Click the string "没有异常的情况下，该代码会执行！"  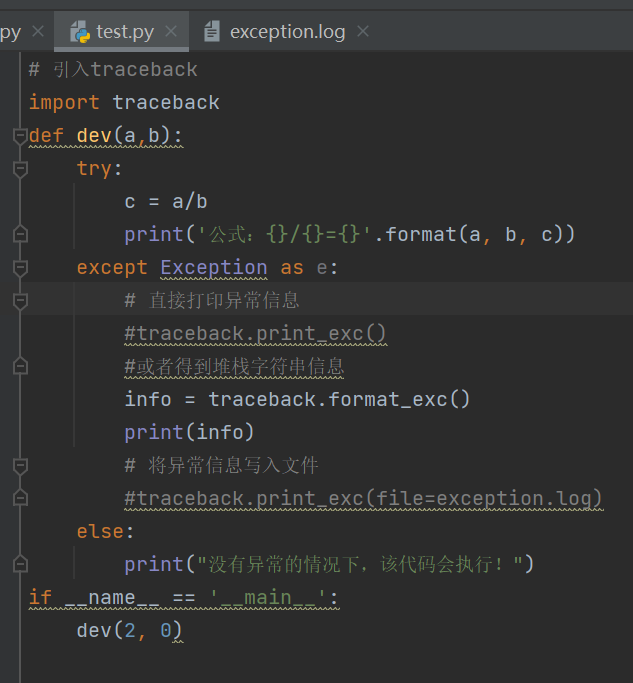pos(360,565)
